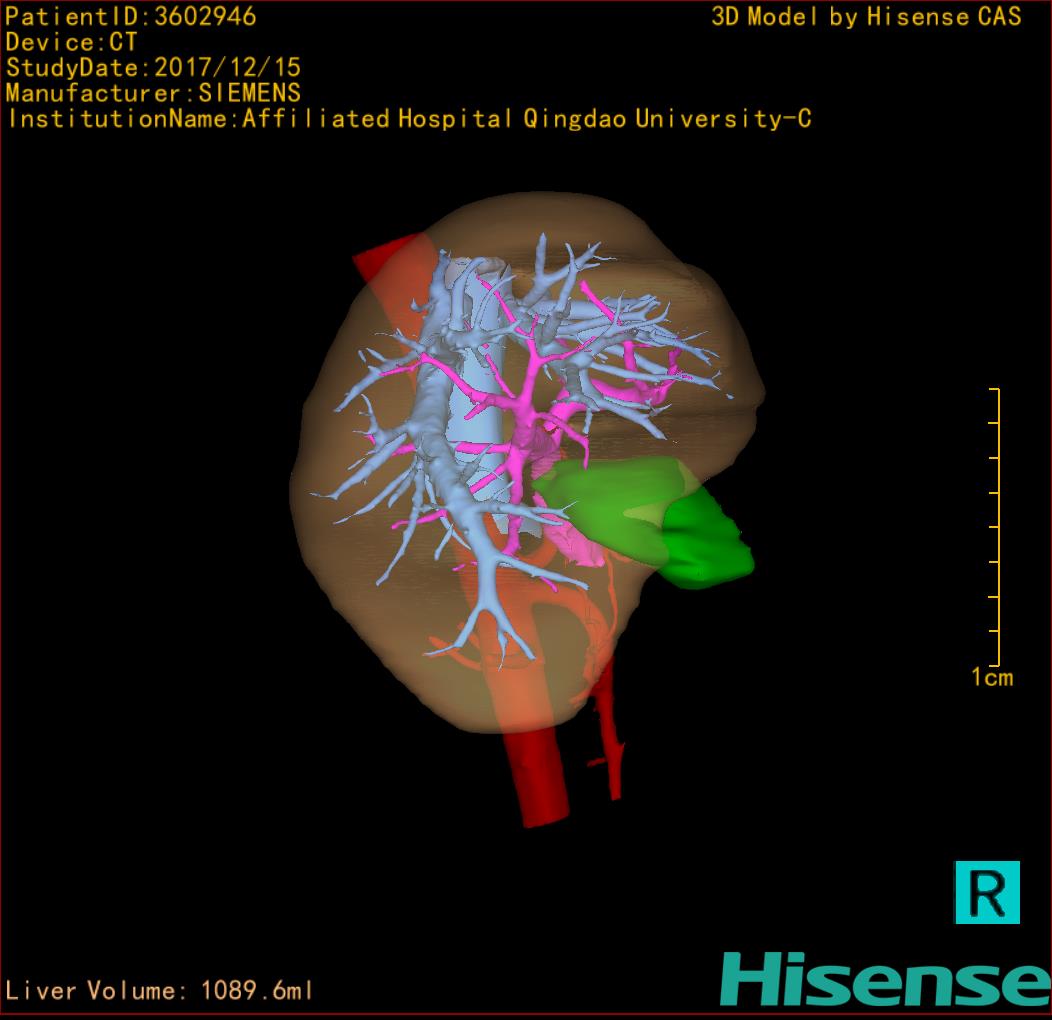Viewport: 1052px width, 1020px height.
Task: Click the 1cm scale label
Action: tap(992, 678)
